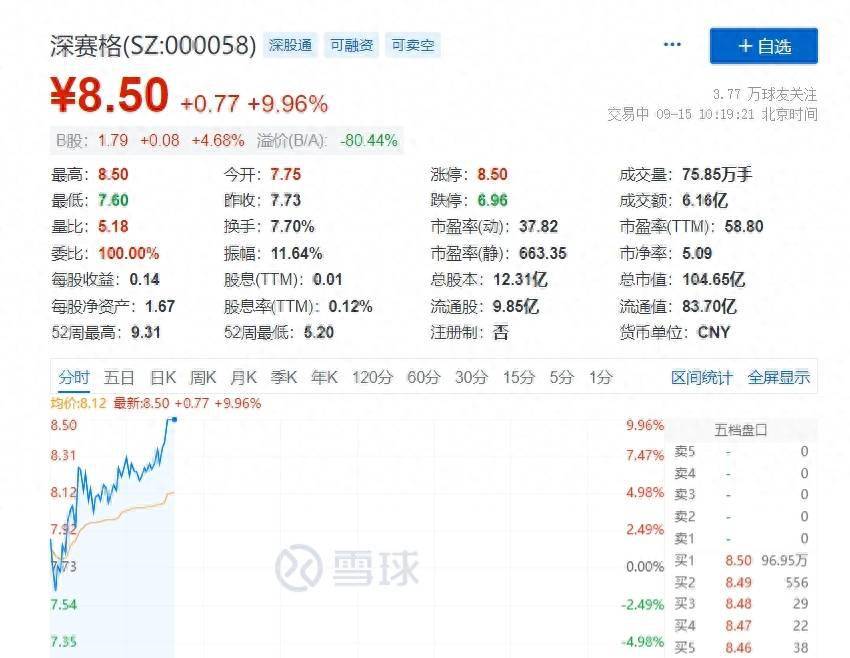Open the three-dots more options menu
850x658 pixels.
pos(672,44)
